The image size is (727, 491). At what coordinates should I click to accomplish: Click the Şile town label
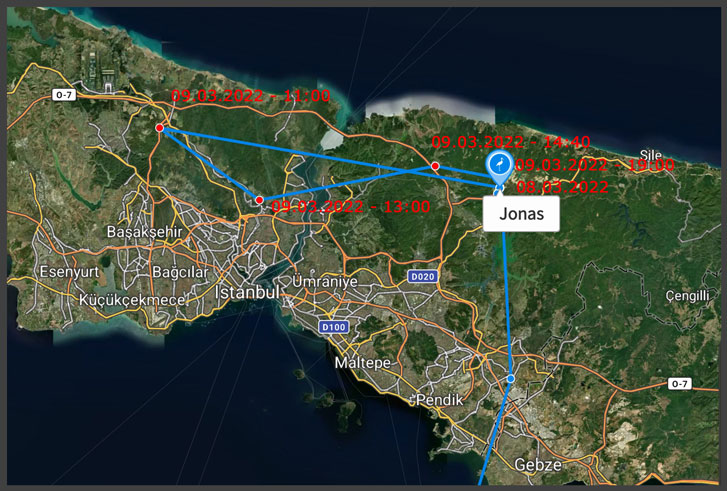pyautogui.click(x=650, y=155)
